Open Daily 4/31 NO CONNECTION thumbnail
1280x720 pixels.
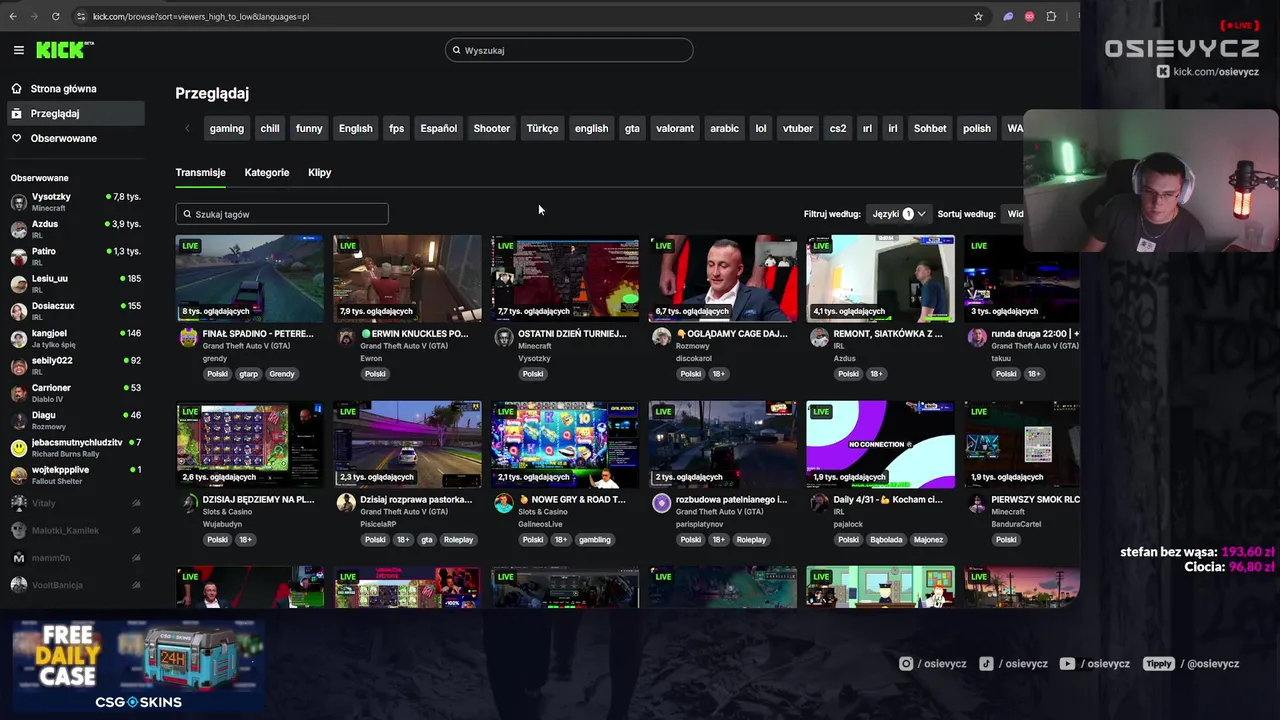click(880, 444)
